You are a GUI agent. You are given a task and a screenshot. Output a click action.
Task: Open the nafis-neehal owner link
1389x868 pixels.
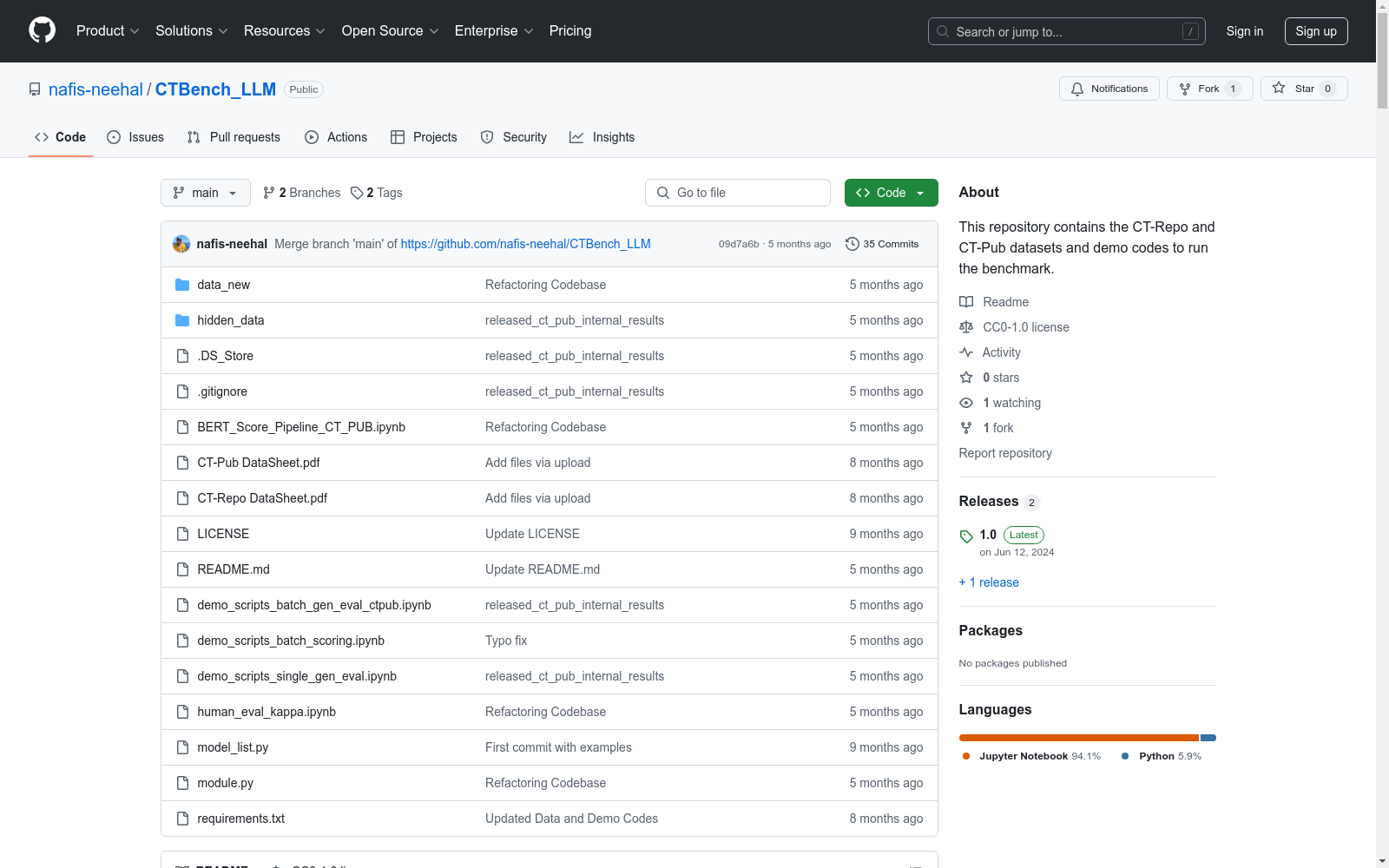[95, 89]
